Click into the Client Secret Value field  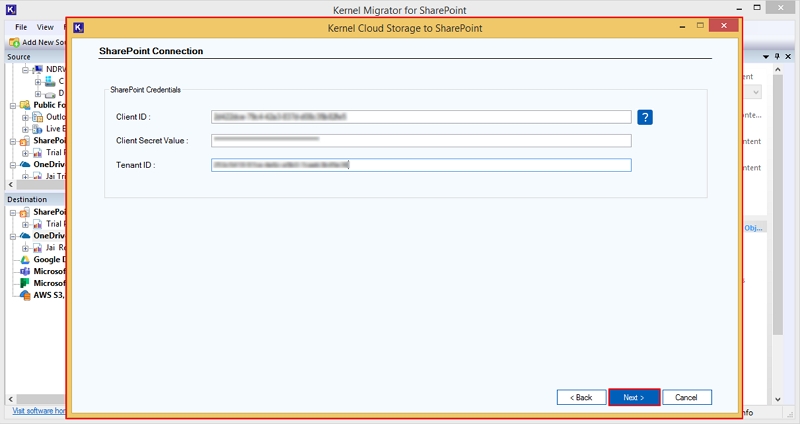(421, 140)
